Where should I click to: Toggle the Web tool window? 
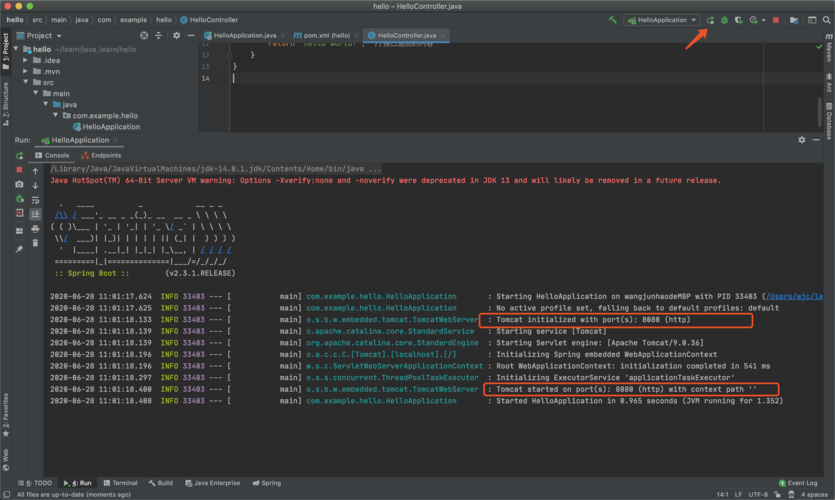tap(6, 461)
